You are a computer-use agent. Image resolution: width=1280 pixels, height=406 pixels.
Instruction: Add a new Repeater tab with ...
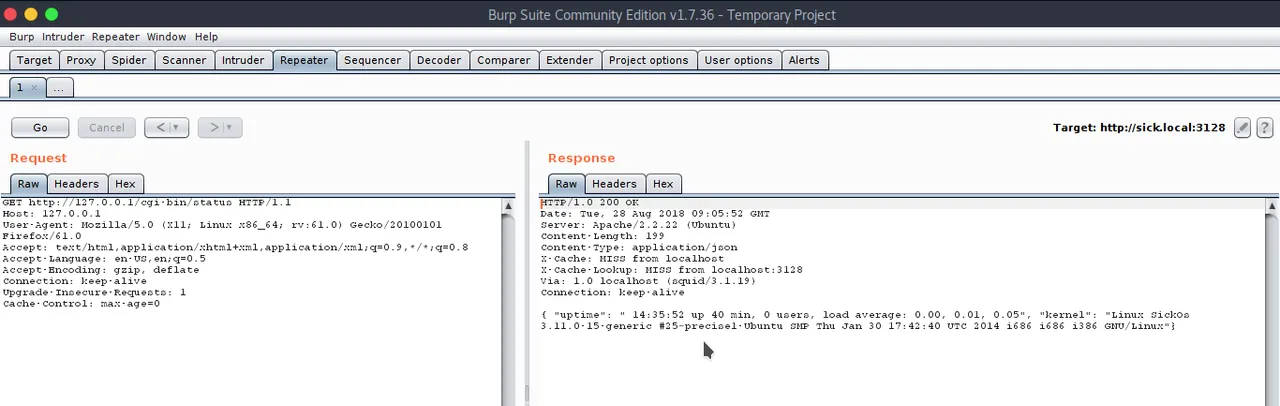coord(59,88)
